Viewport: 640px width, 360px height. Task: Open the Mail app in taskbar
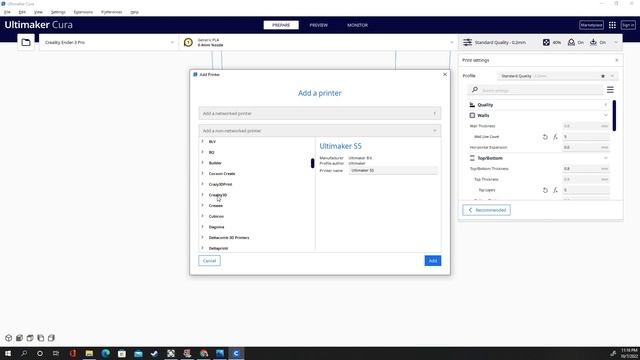(138, 353)
